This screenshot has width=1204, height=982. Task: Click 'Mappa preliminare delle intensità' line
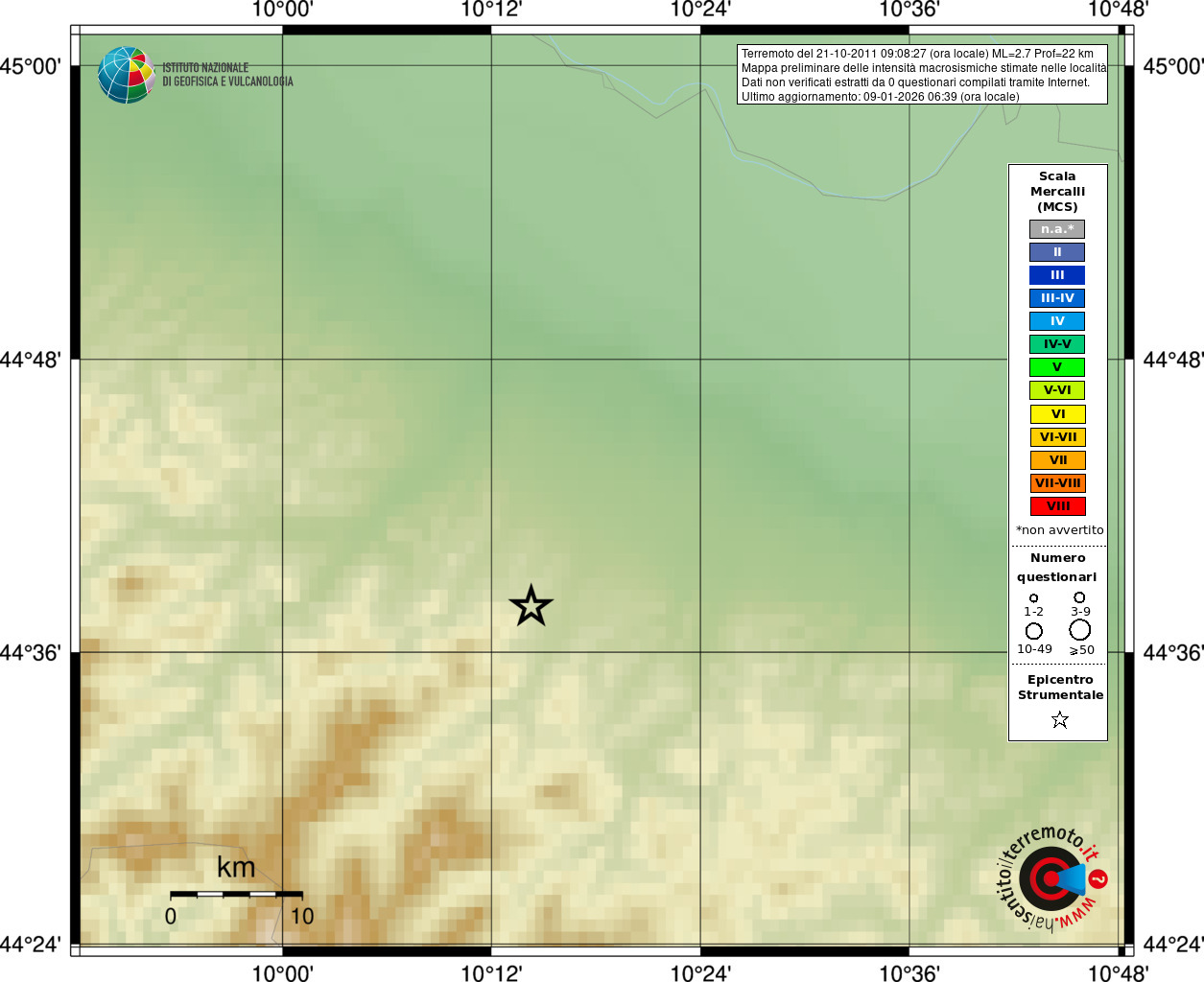(x=924, y=68)
